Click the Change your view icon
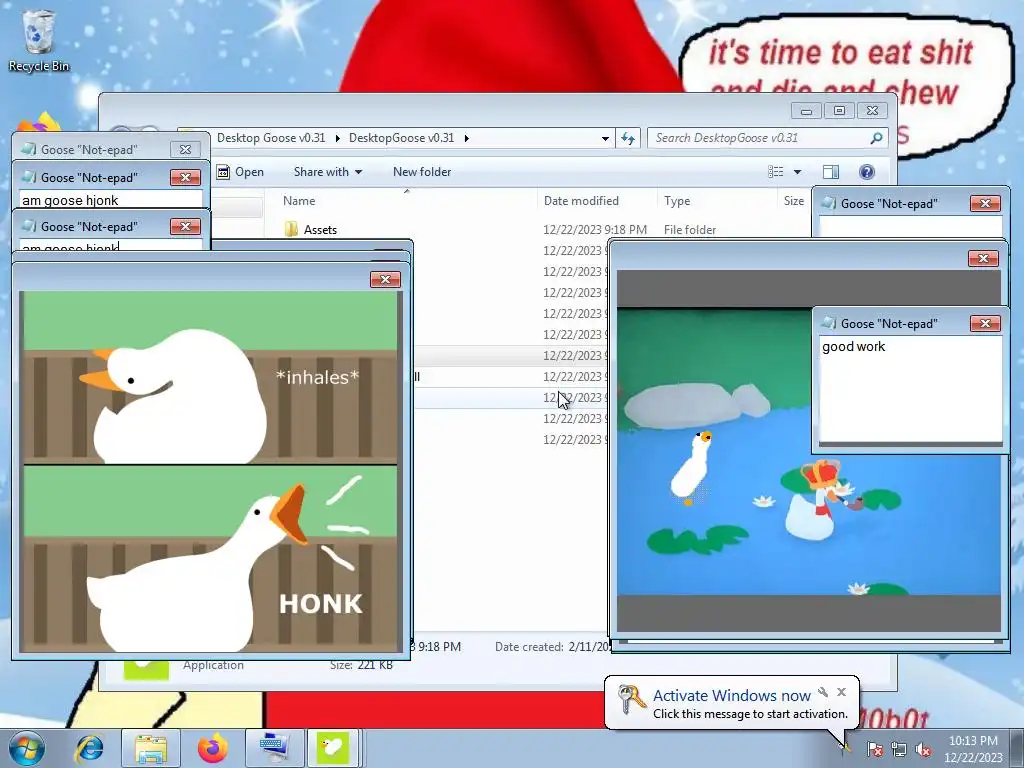The height and width of the screenshot is (768, 1024). pyautogui.click(x=776, y=172)
